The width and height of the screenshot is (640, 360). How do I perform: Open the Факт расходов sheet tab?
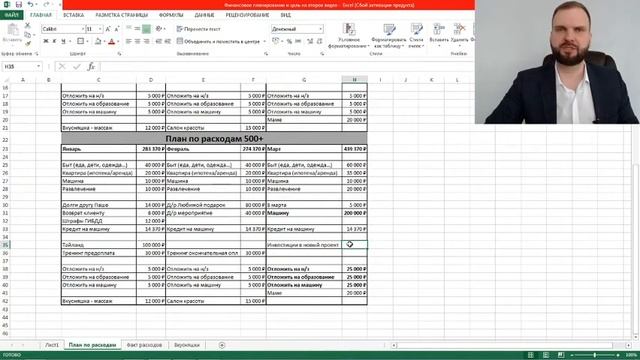click(144, 345)
